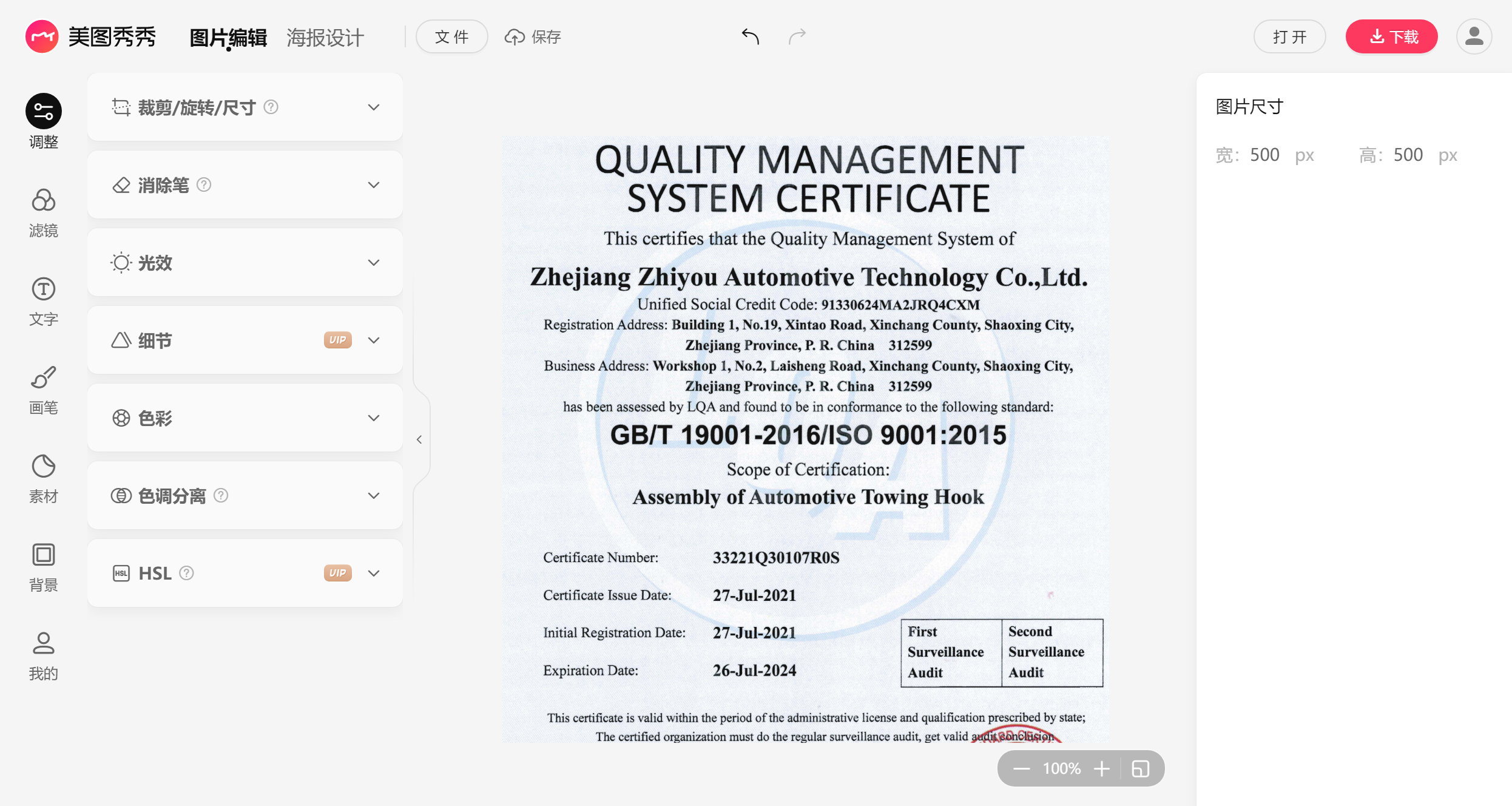Click the redo arrow icon

click(797, 37)
